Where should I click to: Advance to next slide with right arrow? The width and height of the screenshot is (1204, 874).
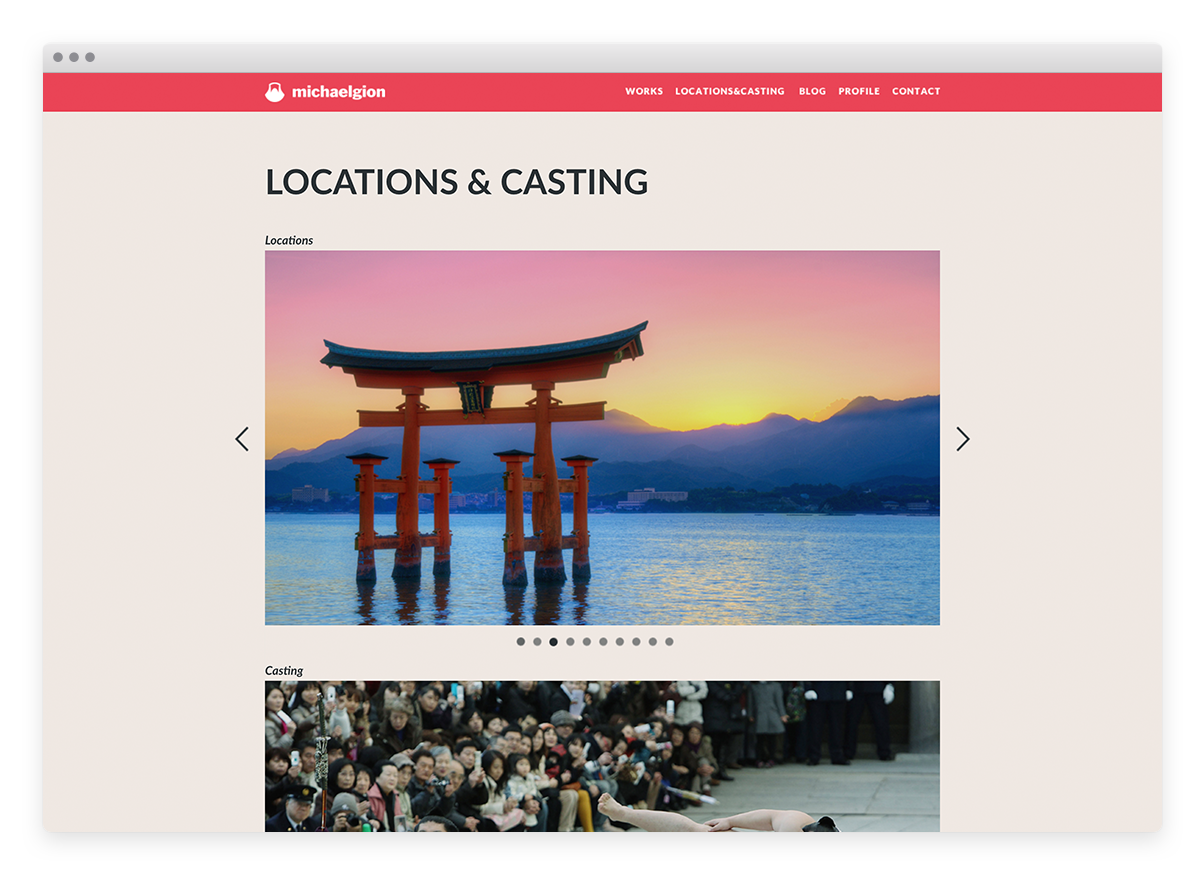[x=962, y=439]
